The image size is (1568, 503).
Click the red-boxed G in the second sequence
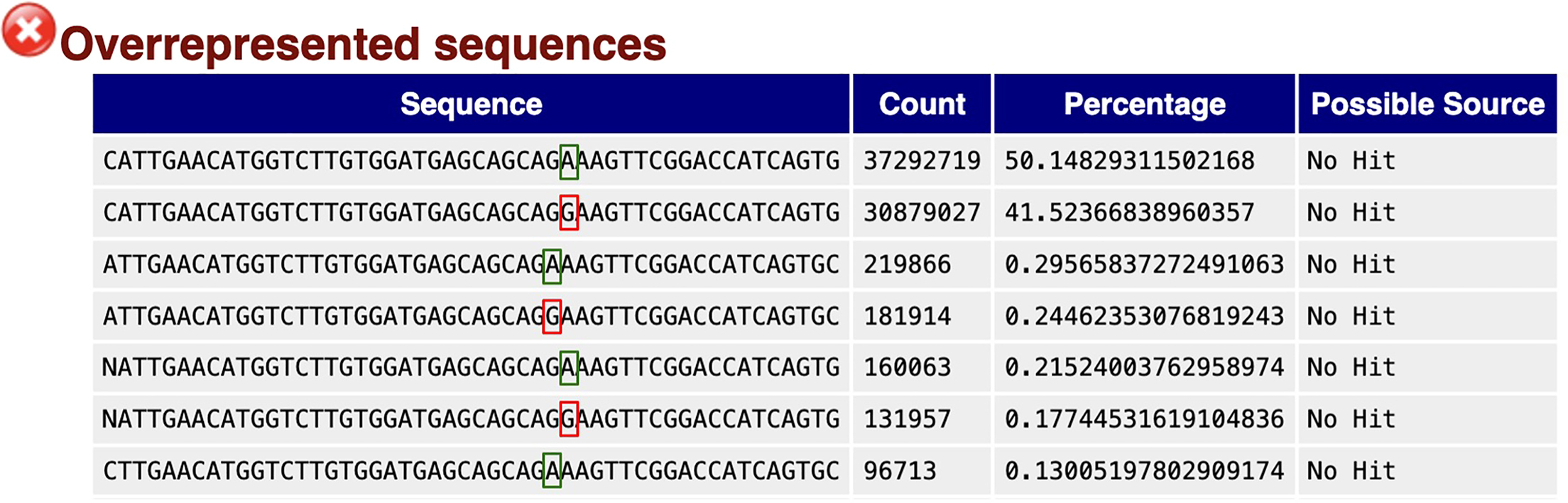point(569,212)
